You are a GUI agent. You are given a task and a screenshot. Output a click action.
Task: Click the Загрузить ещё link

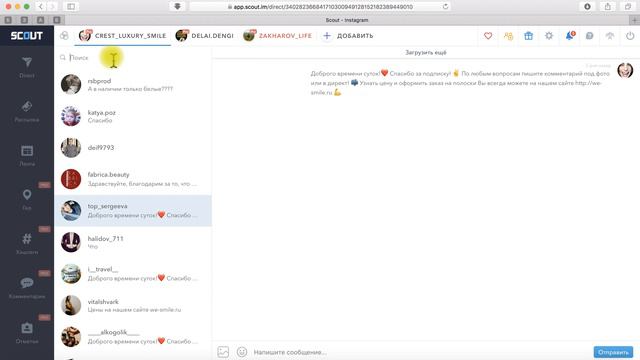tap(426, 52)
